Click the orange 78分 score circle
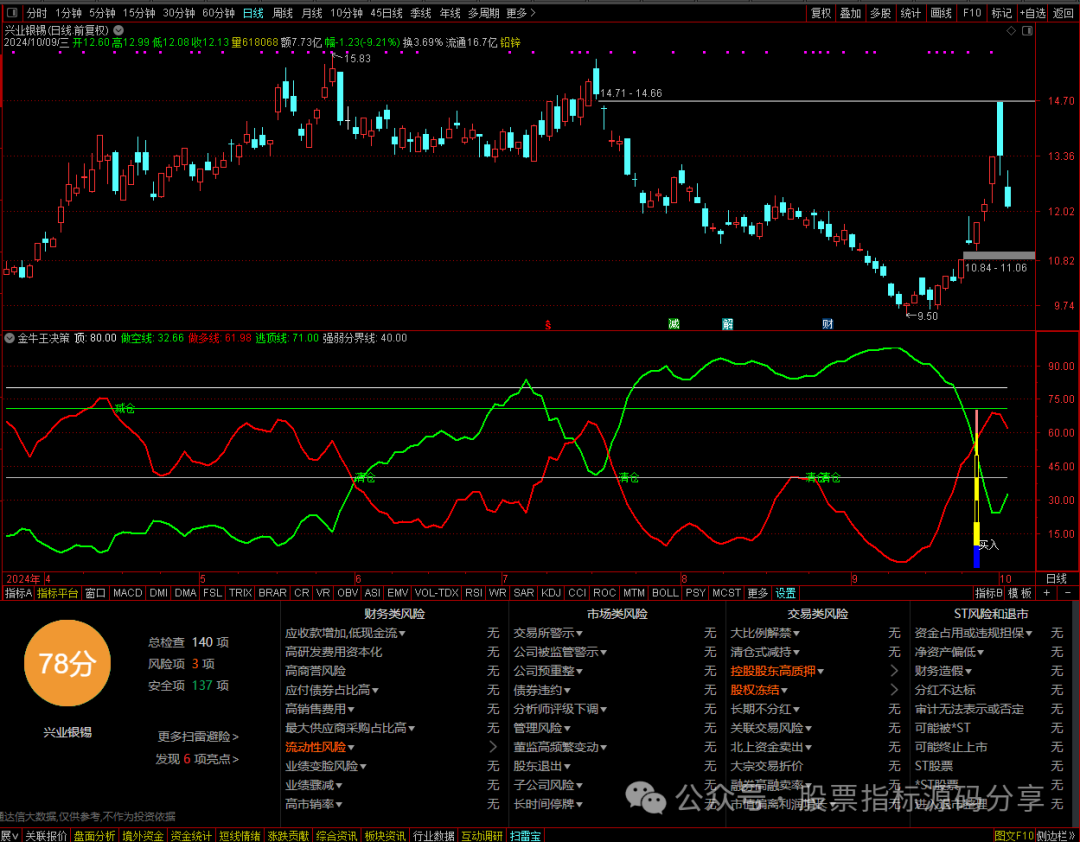The image size is (1080, 842). point(67,663)
